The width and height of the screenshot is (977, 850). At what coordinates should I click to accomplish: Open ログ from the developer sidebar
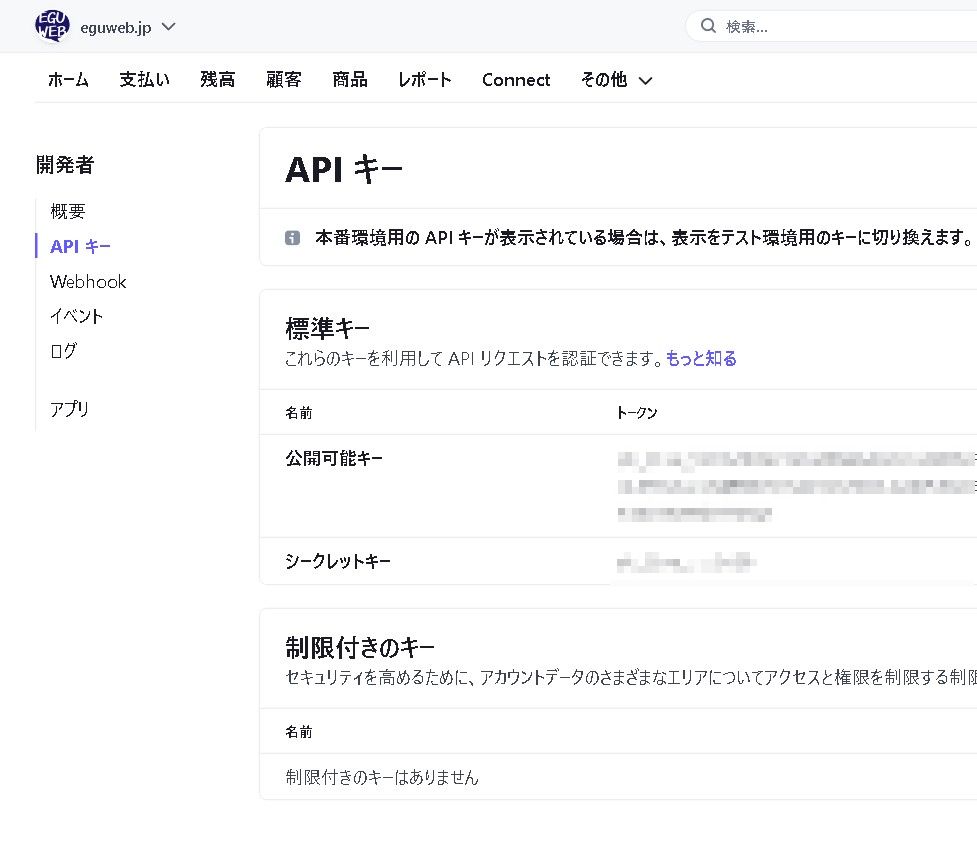63,351
